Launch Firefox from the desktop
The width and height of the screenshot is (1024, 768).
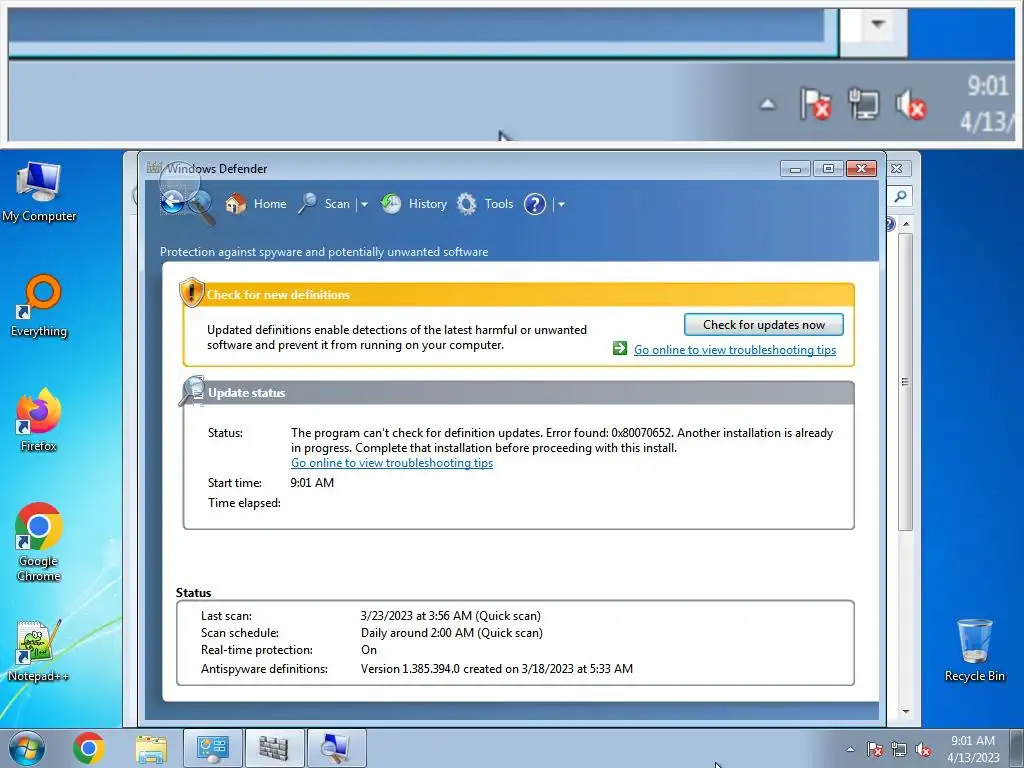[39, 420]
